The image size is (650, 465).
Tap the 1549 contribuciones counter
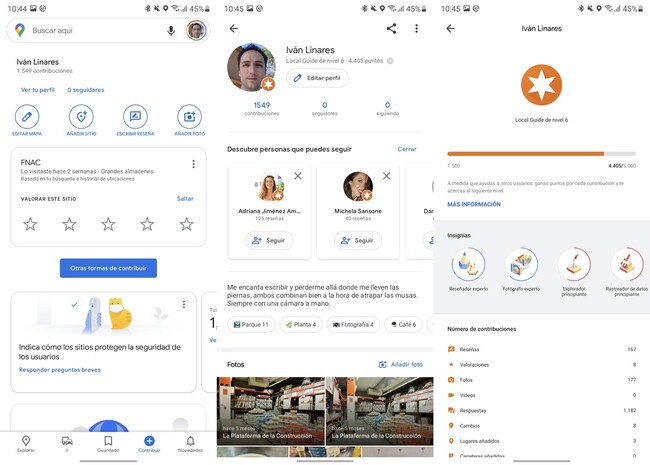pyautogui.click(x=262, y=108)
